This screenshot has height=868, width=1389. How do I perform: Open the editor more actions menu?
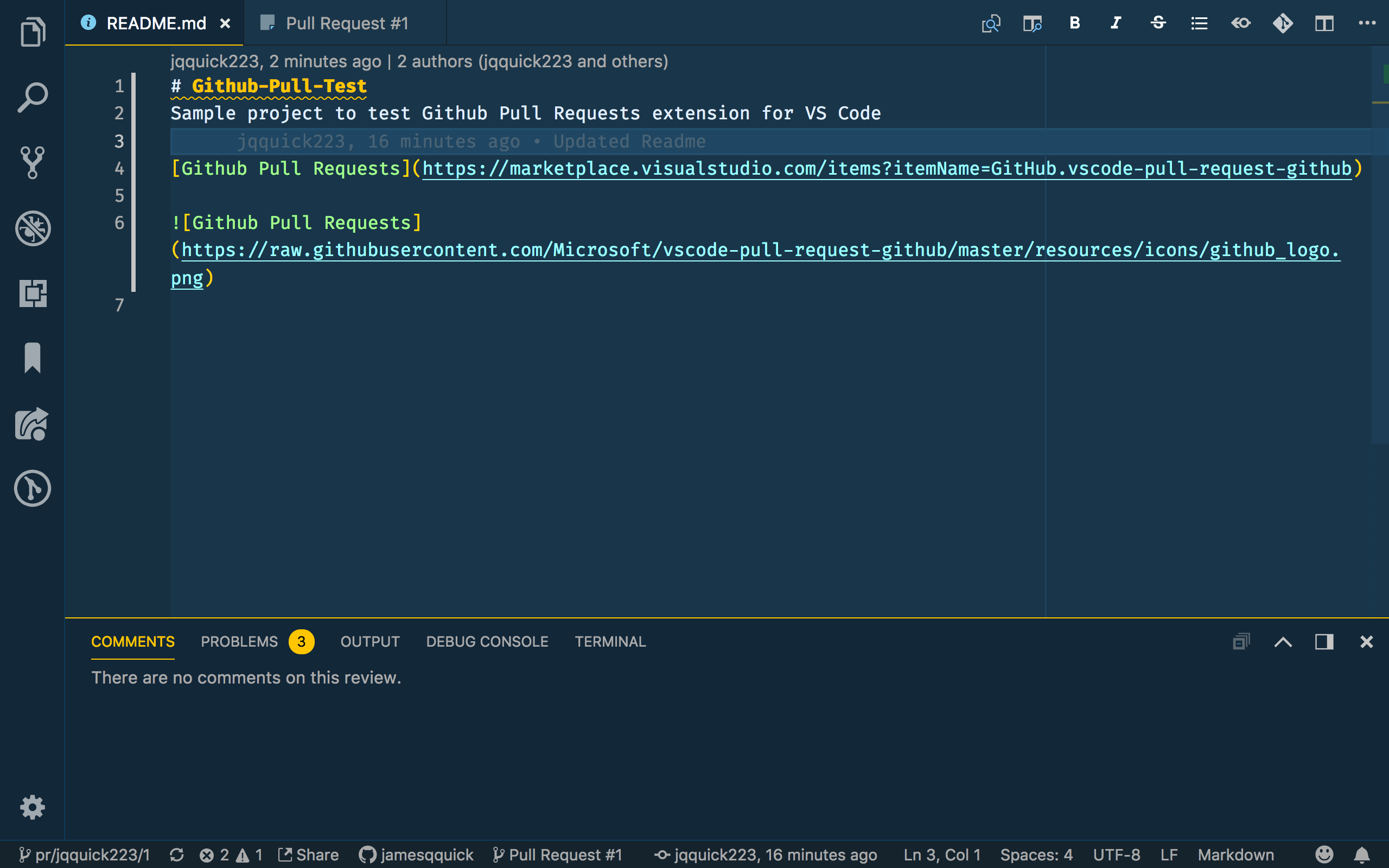(x=1367, y=23)
